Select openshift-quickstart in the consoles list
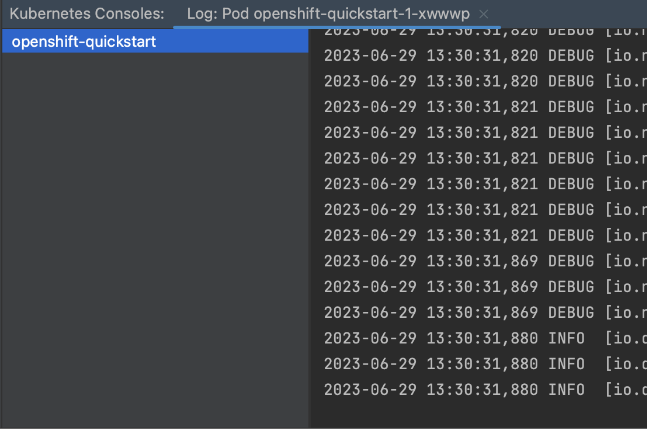 pyautogui.click(x=155, y=42)
